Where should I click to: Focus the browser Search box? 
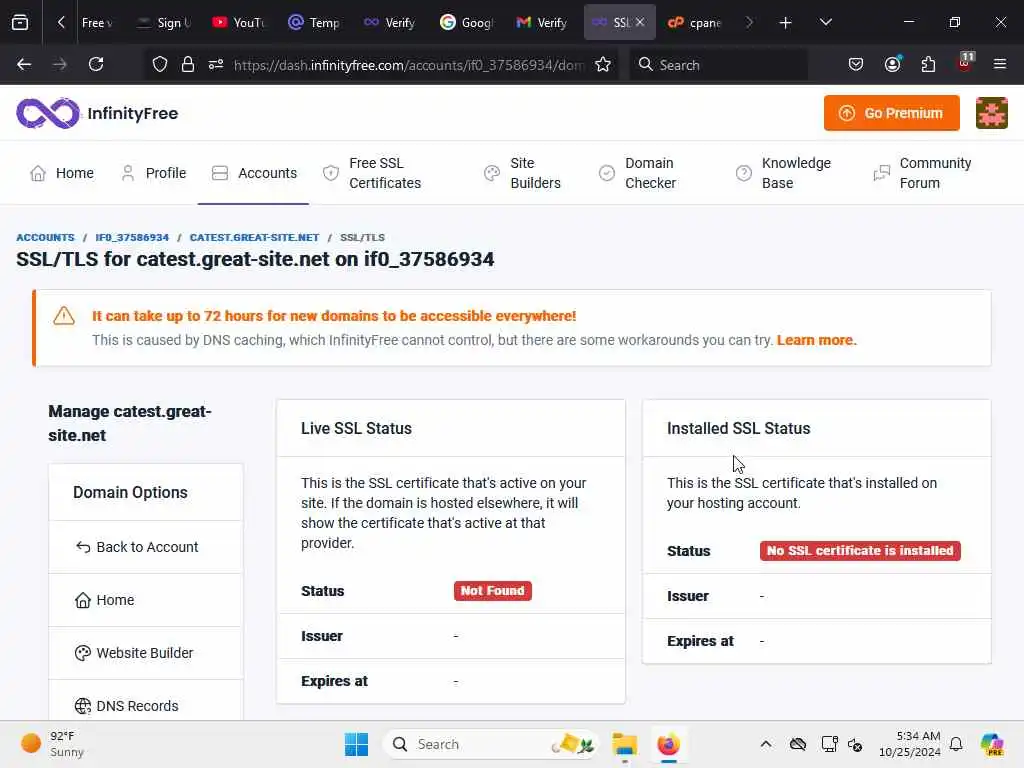(718, 65)
